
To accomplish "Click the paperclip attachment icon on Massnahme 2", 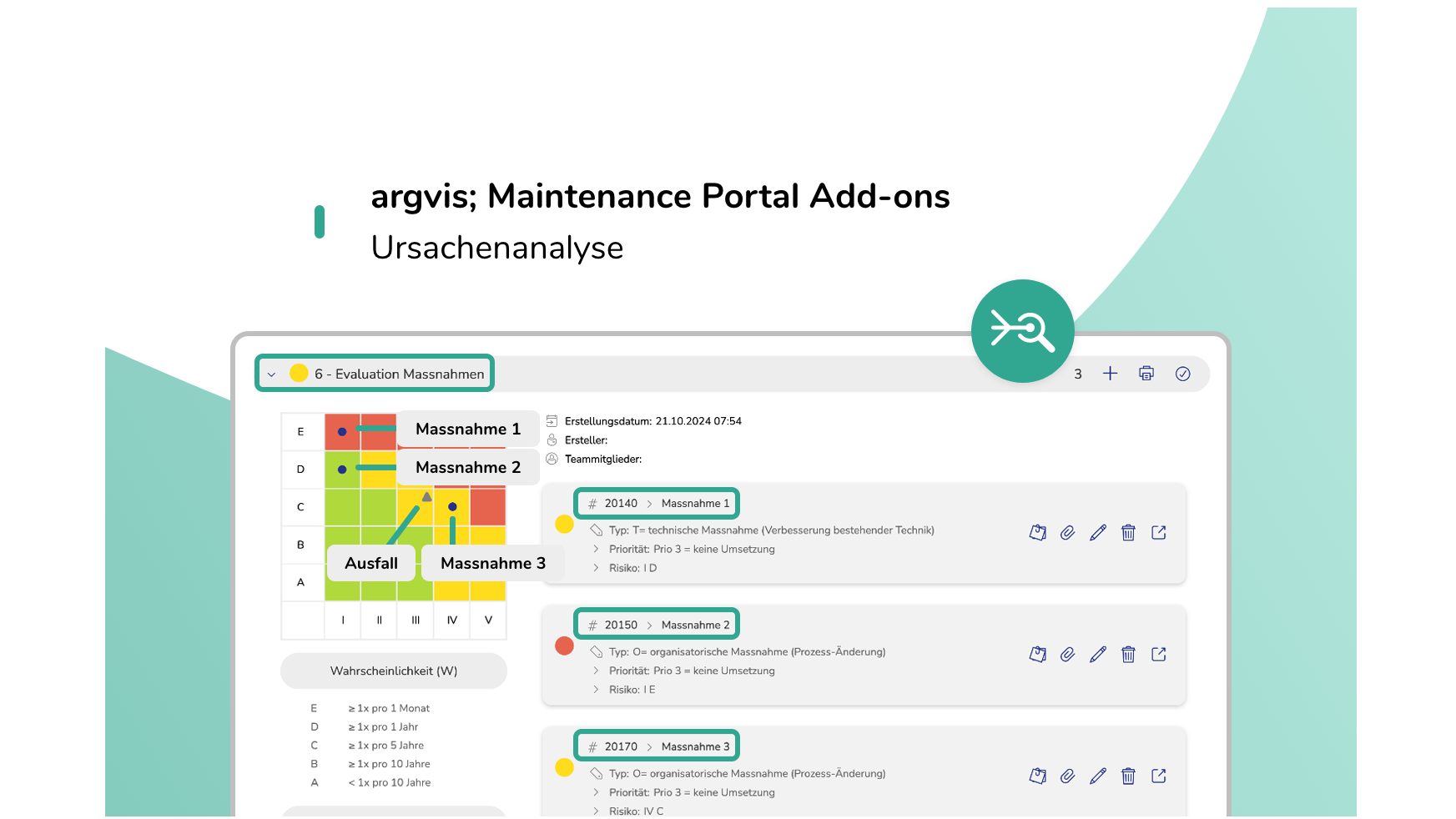I will [x=1067, y=655].
